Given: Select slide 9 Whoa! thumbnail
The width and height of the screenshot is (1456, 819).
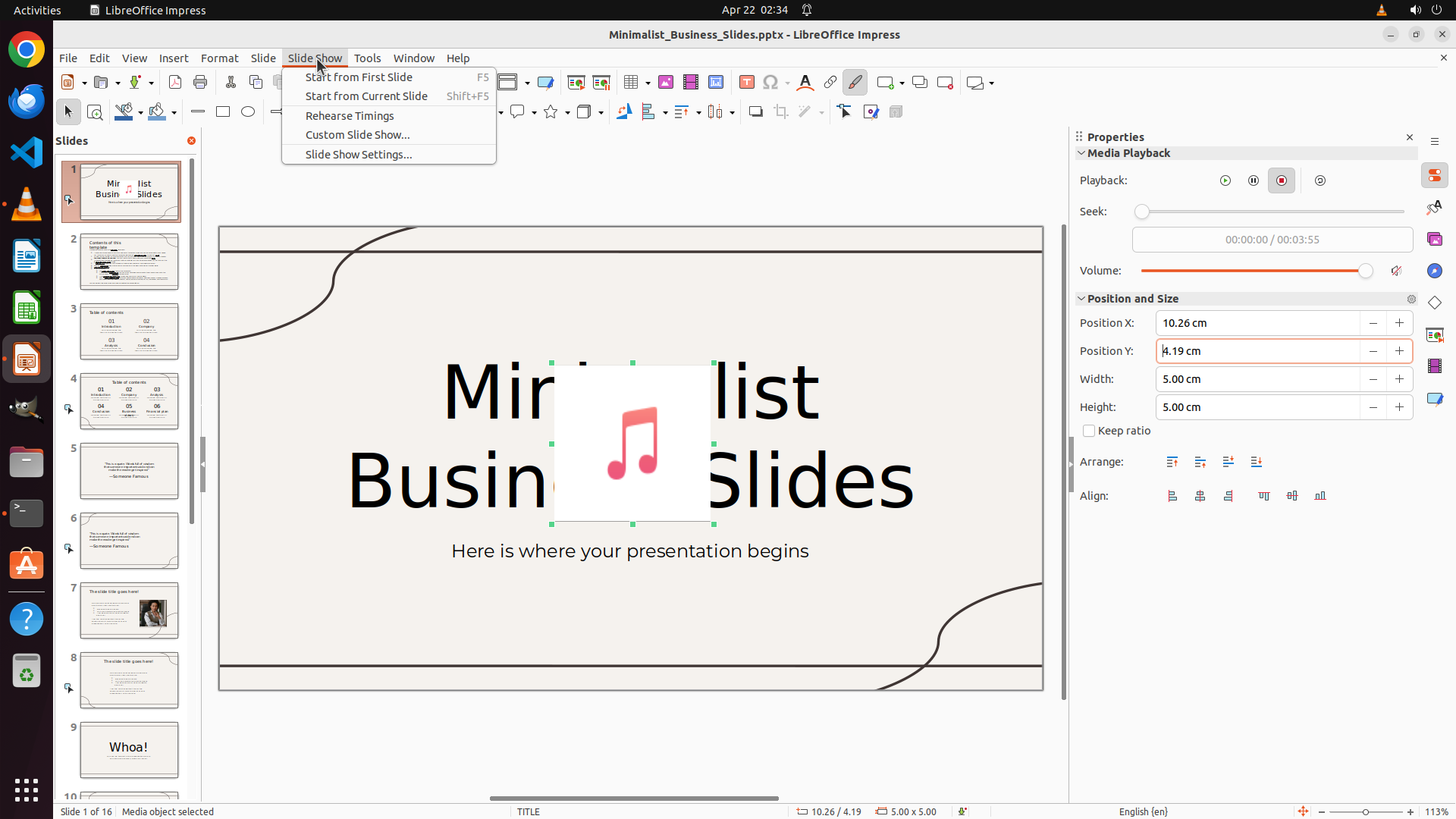Looking at the screenshot, I should point(129,749).
